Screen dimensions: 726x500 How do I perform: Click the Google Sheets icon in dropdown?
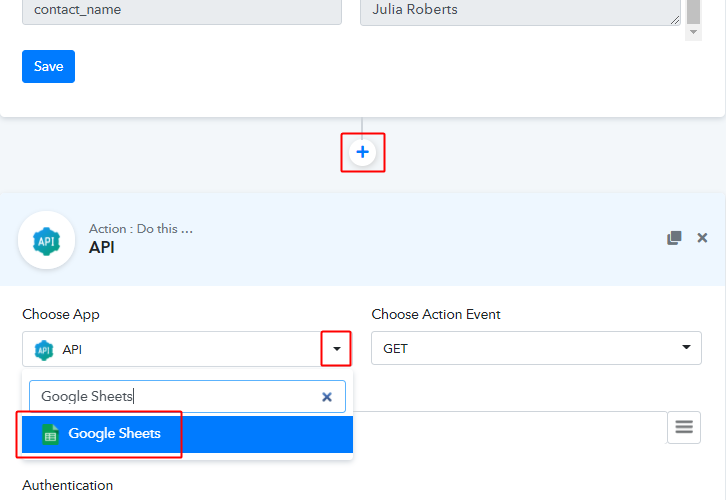tap(50, 435)
